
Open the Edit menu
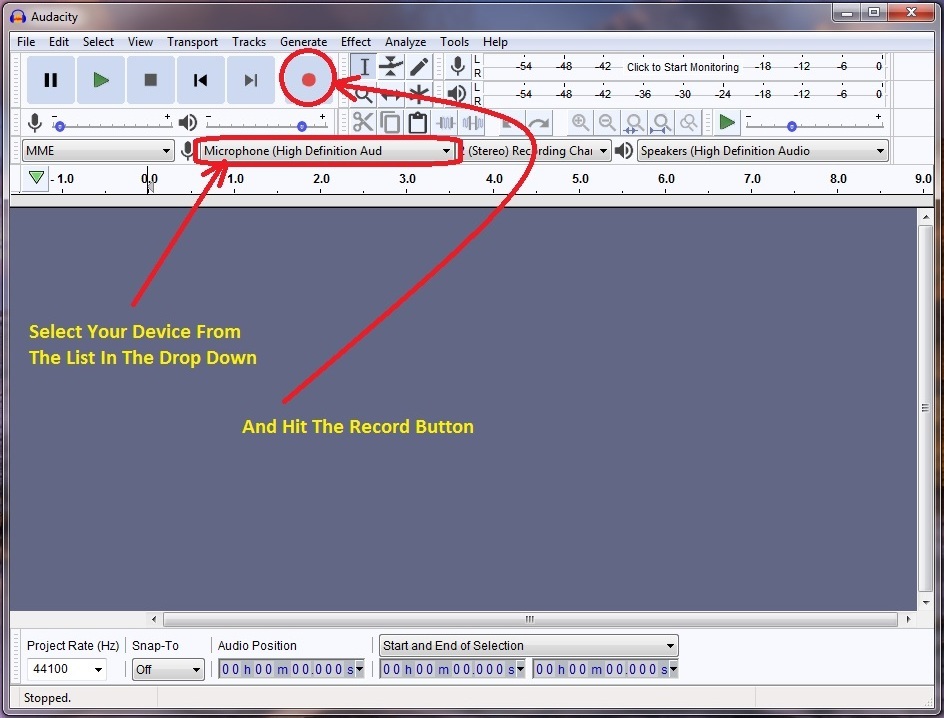point(58,42)
